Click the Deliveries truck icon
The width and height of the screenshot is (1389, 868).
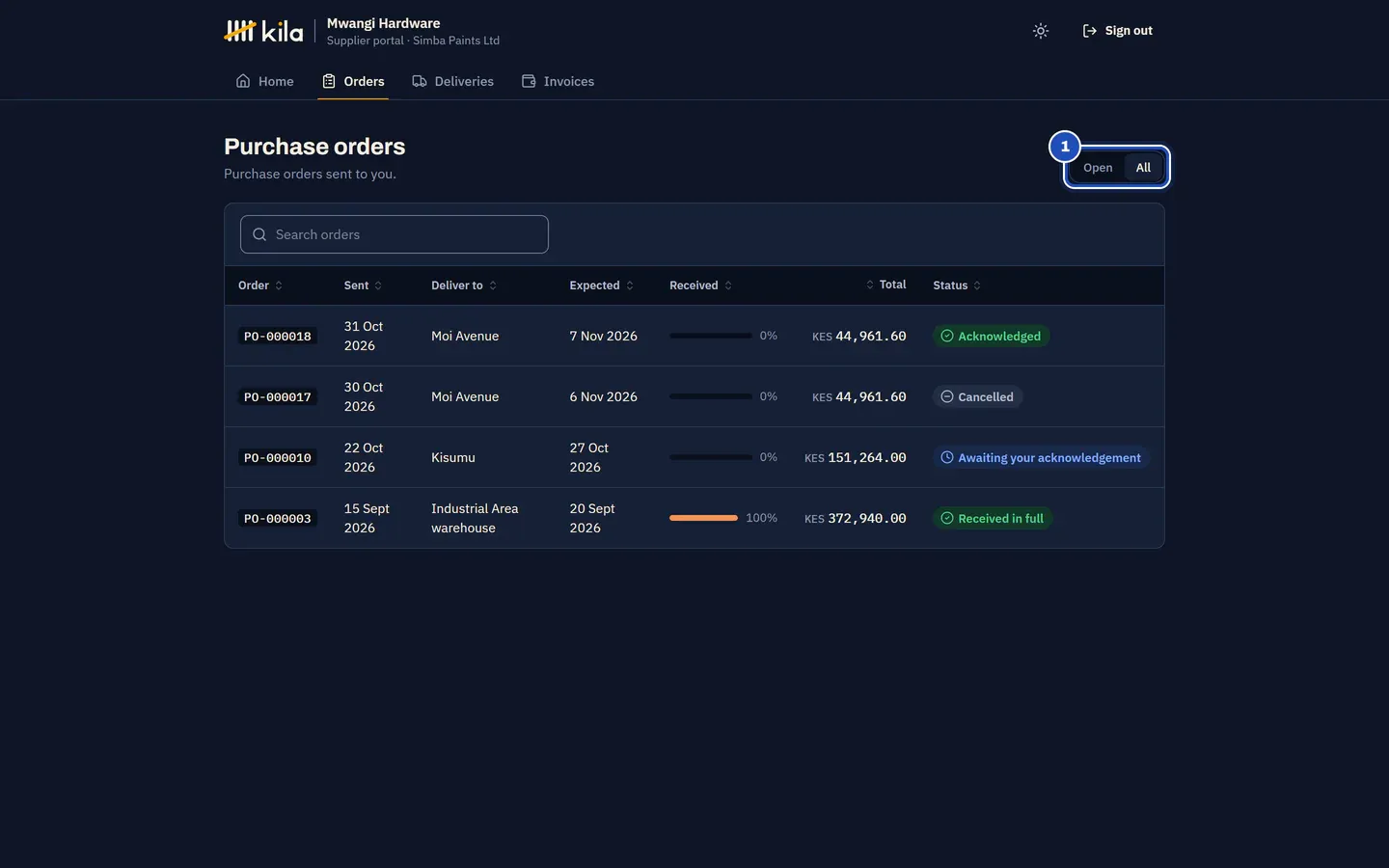click(420, 81)
